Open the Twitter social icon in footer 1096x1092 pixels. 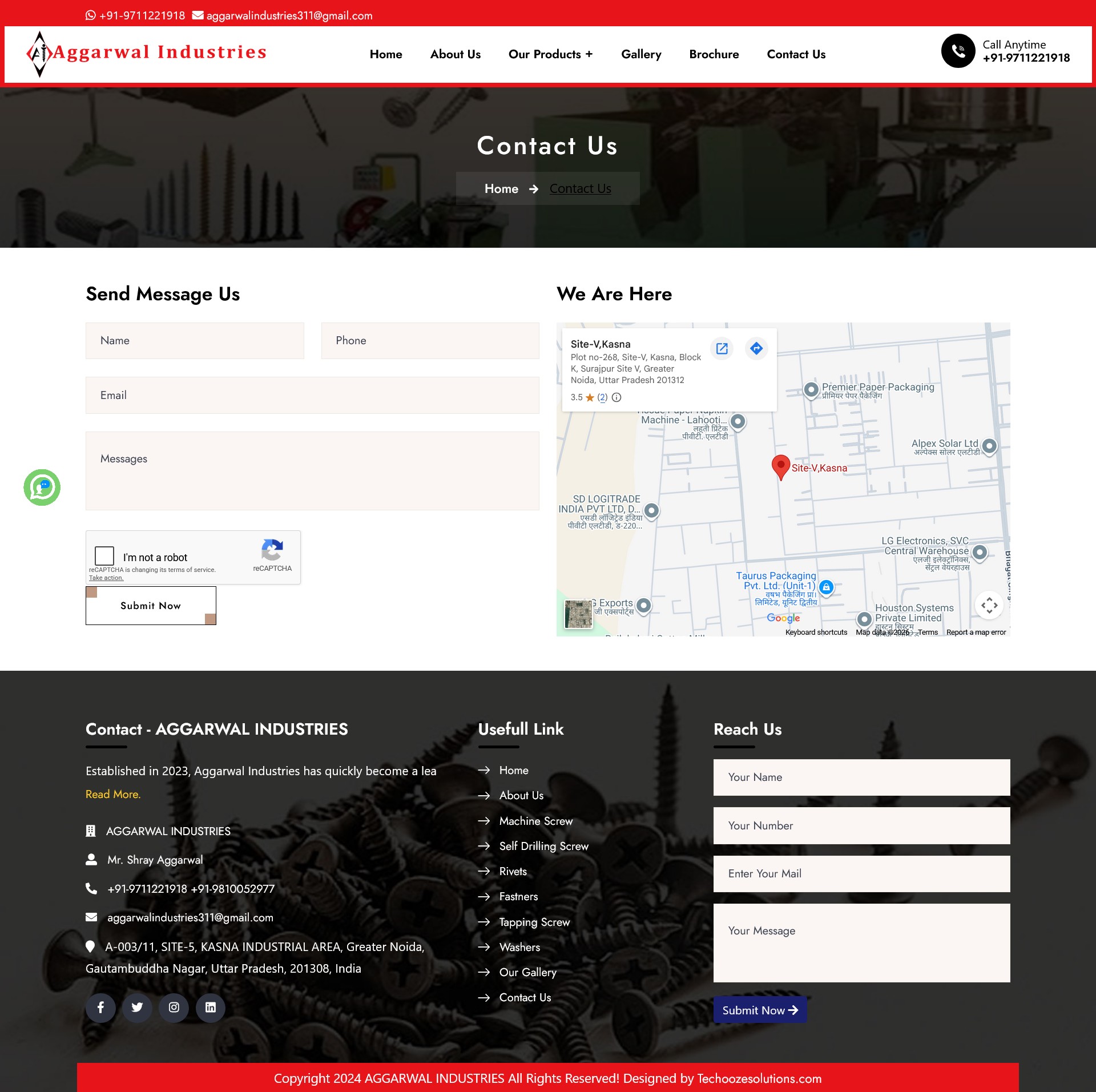(137, 1008)
